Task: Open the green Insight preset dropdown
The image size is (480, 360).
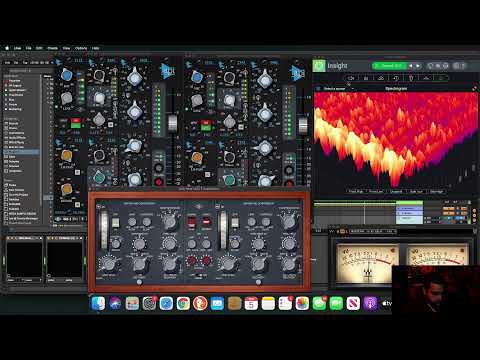Action: click(x=389, y=66)
